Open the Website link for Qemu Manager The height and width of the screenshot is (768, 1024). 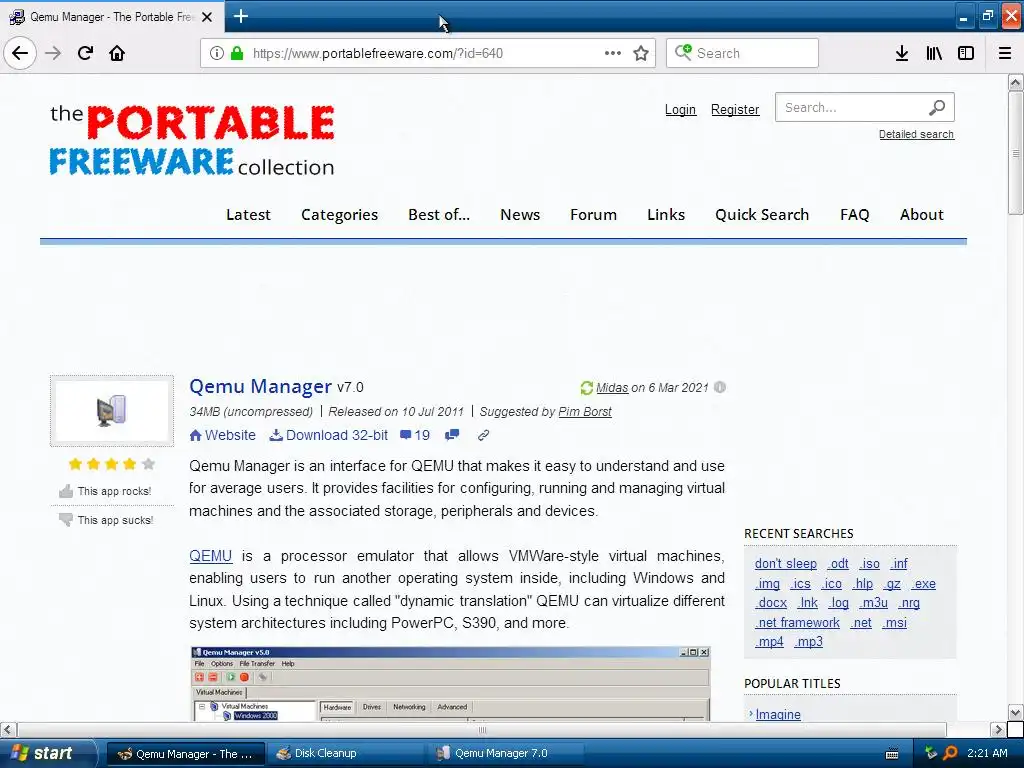pyautogui.click(x=222, y=435)
